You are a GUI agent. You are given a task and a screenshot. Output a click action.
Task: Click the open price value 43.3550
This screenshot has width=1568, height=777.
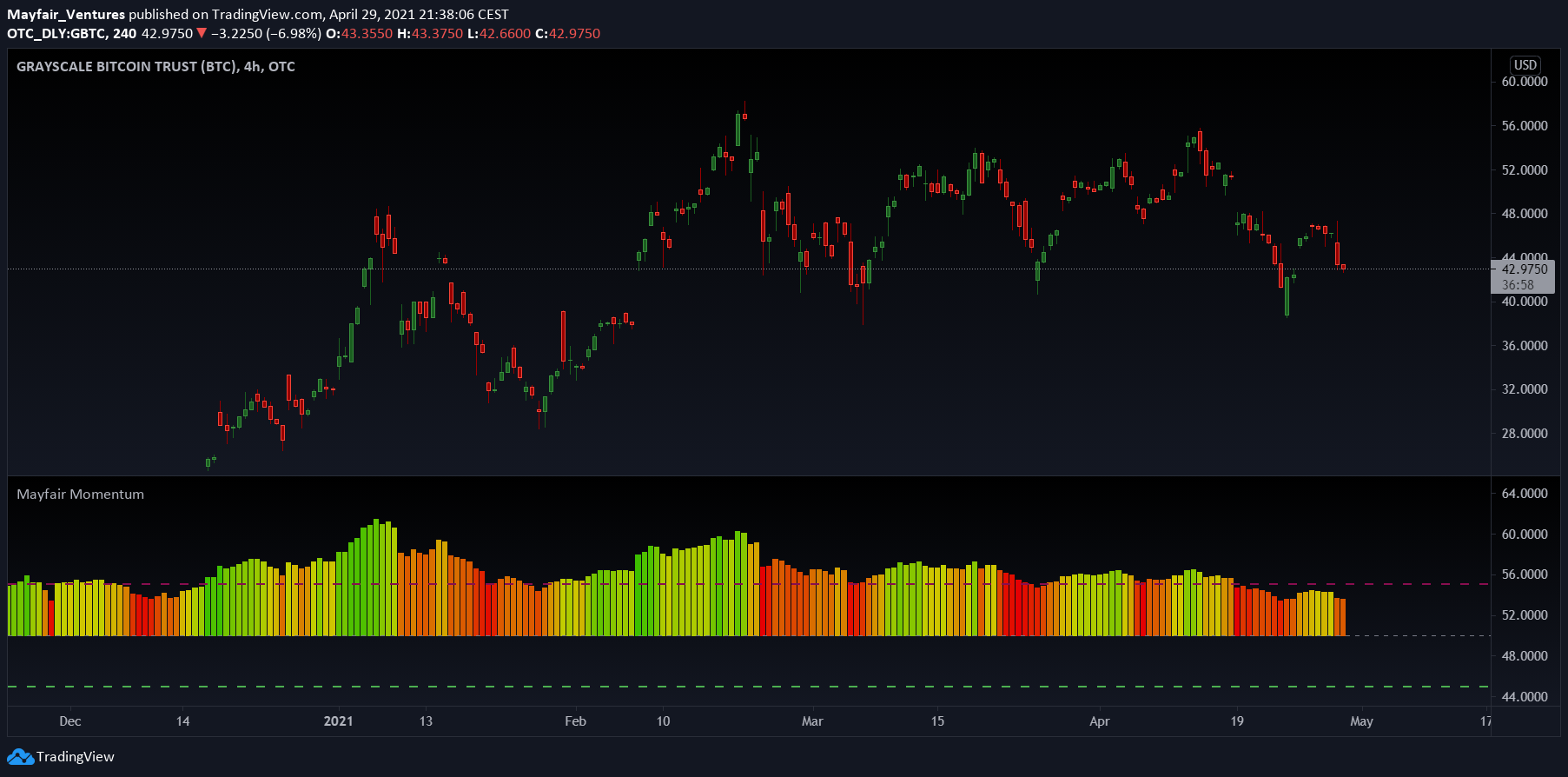click(367, 33)
